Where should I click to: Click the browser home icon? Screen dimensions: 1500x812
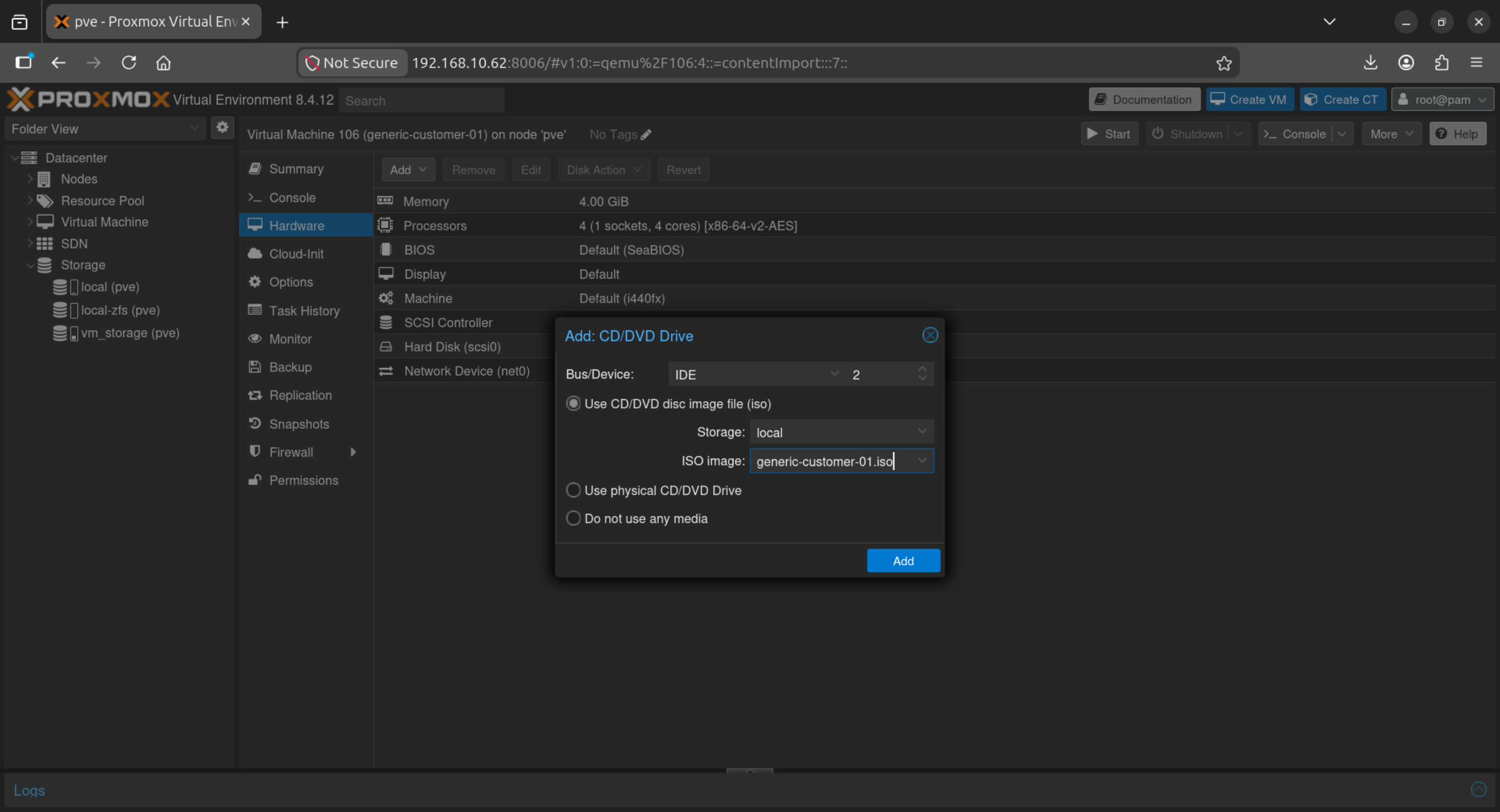pyautogui.click(x=164, y=62)
